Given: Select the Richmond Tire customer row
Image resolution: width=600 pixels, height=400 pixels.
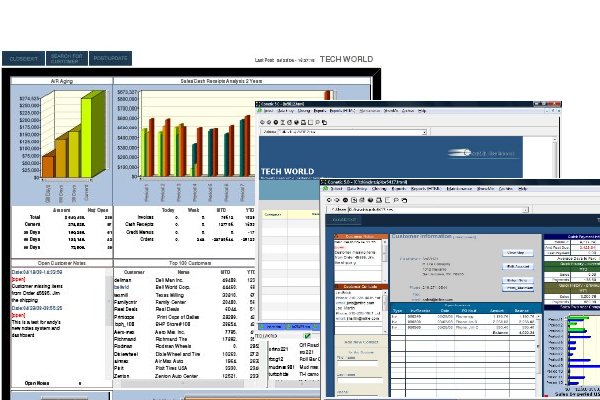Looking at the screenshot, I should tap(184, 339).
